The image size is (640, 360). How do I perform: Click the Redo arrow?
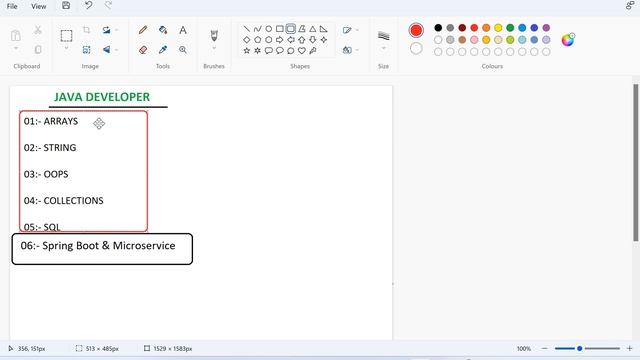click(x=108, y=6)
